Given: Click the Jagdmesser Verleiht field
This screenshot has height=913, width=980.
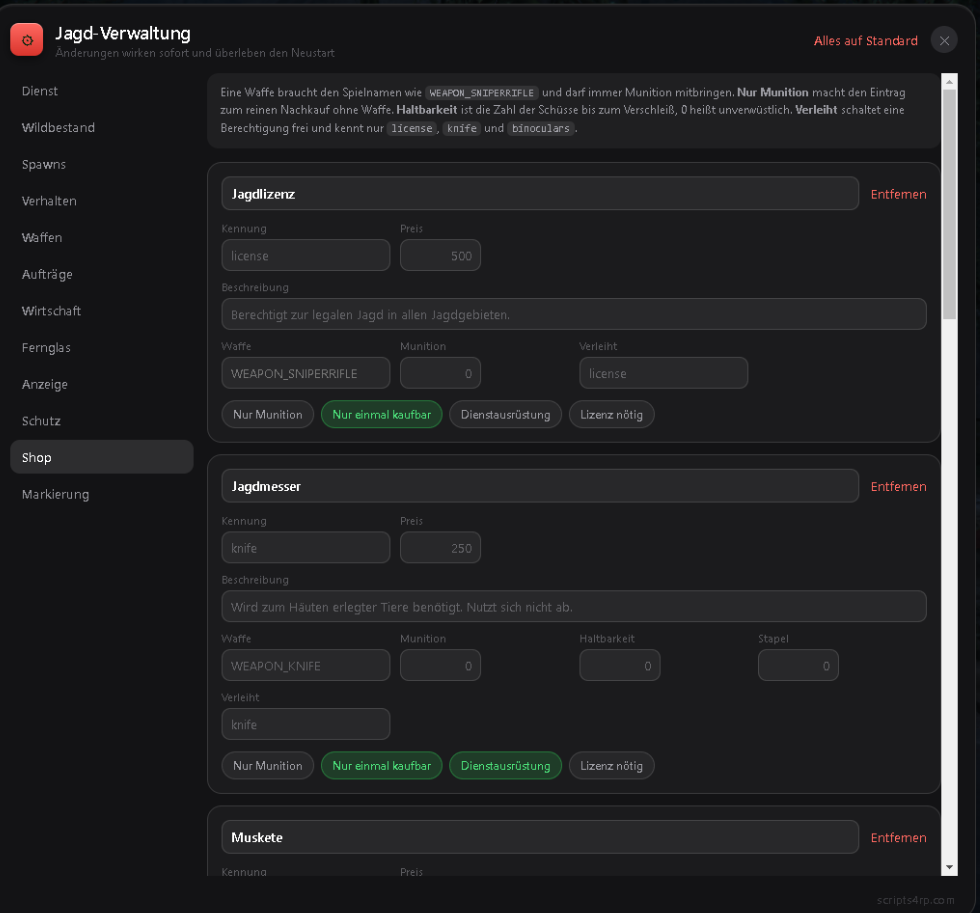Looking at the screenshot, I should (x=306, y=724).
